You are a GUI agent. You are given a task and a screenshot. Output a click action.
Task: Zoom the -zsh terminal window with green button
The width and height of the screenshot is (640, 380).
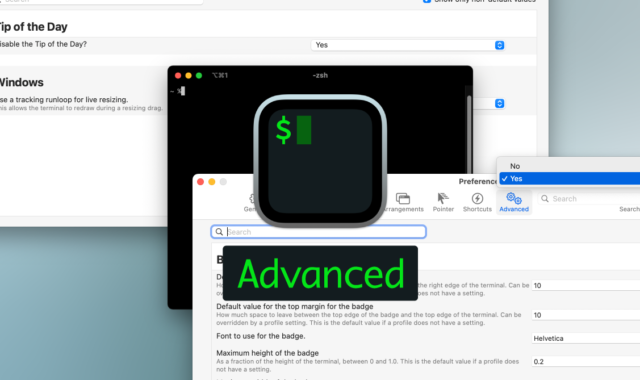coord(199,76)
